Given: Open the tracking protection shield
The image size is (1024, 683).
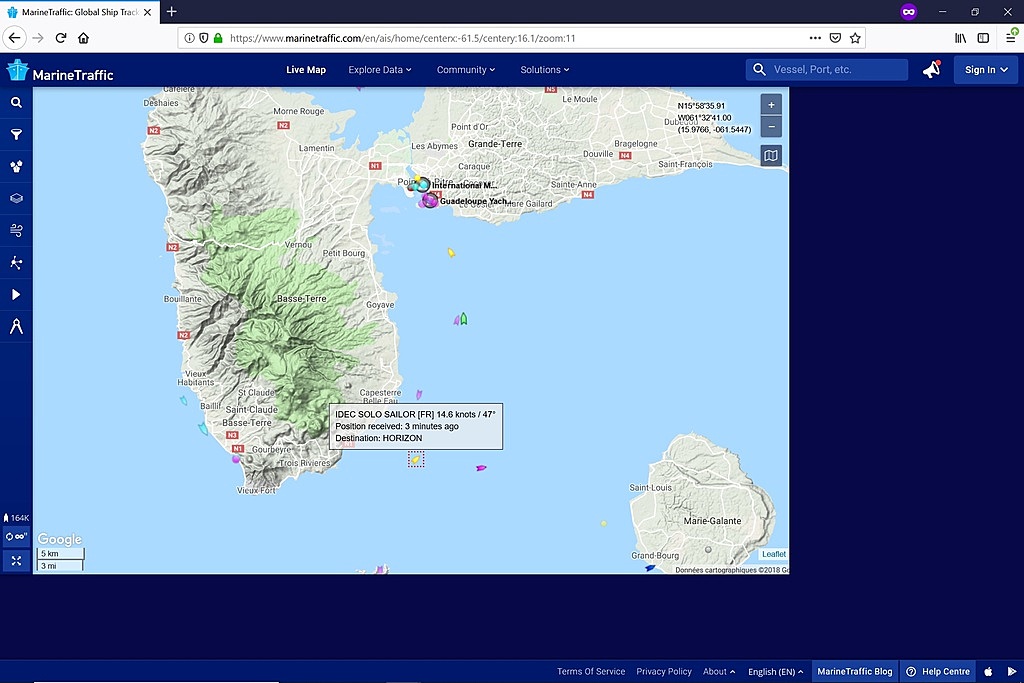Looking at the screenshot, I should click(x=204, y=38).
